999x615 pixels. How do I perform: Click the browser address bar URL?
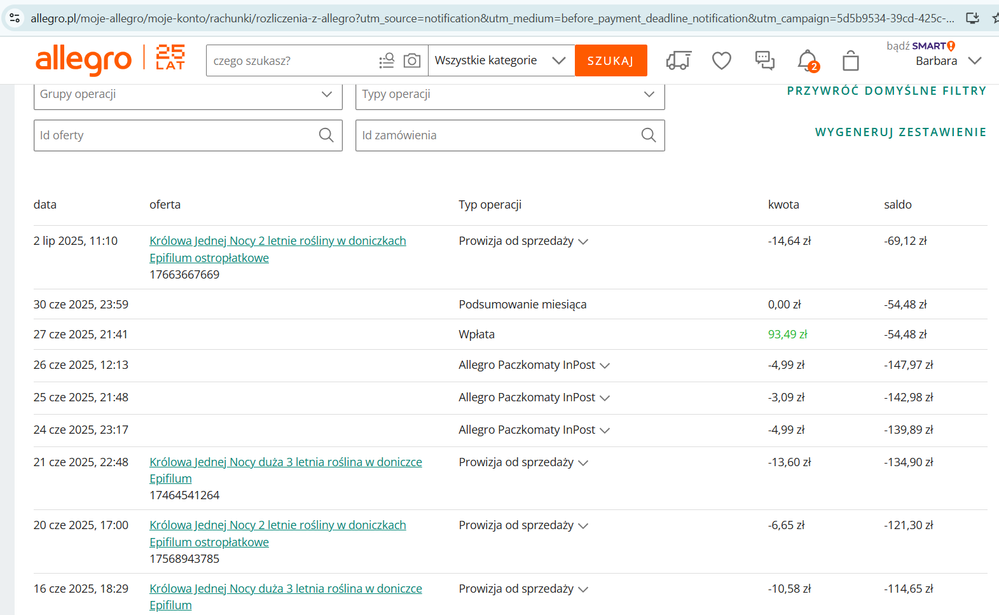click(492, 18)
